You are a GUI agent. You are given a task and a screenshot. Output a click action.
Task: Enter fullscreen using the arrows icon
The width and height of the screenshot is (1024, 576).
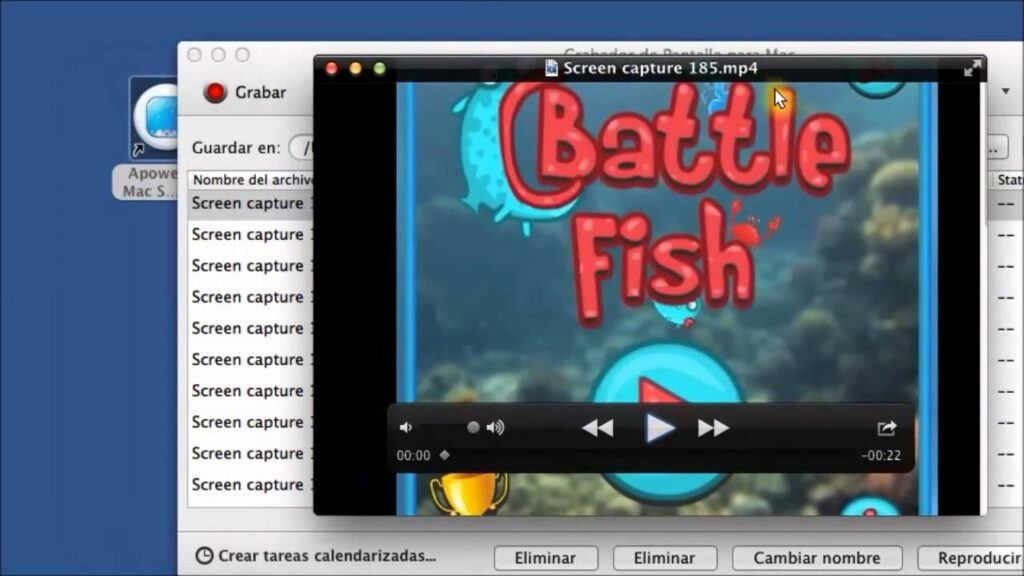coord(972,69)
